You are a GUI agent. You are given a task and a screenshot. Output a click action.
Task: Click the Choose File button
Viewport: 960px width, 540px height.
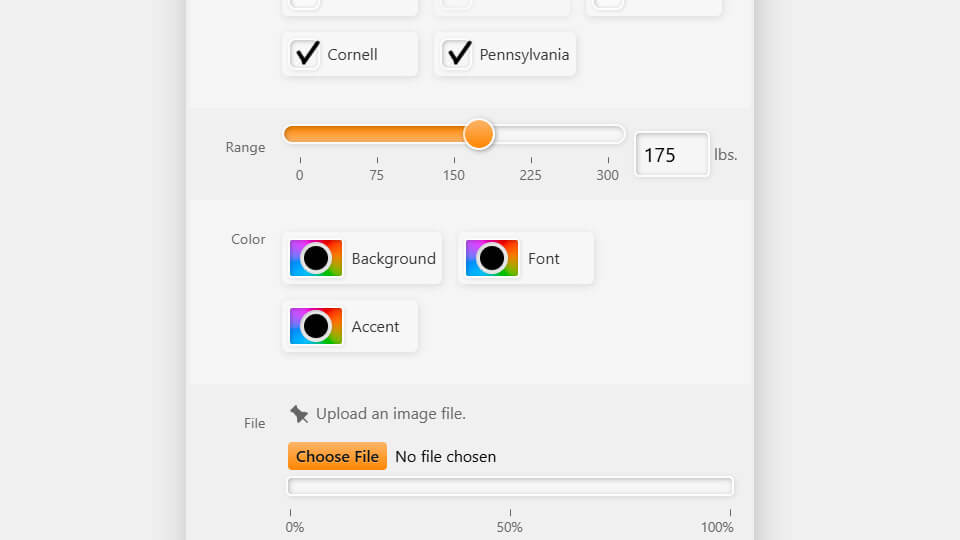(337, 456)
